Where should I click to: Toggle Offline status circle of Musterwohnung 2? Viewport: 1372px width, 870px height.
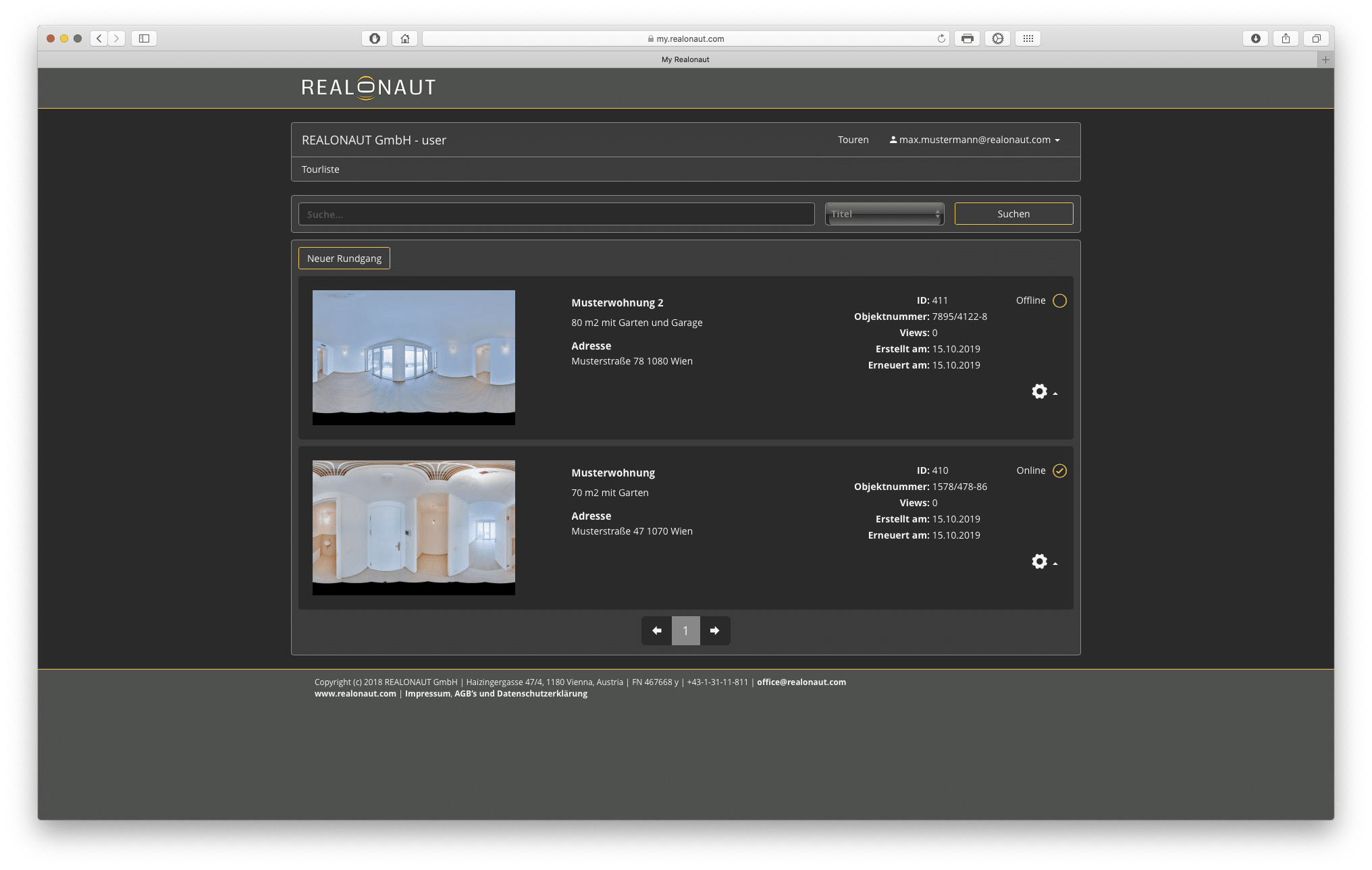tap(1059, 301)
